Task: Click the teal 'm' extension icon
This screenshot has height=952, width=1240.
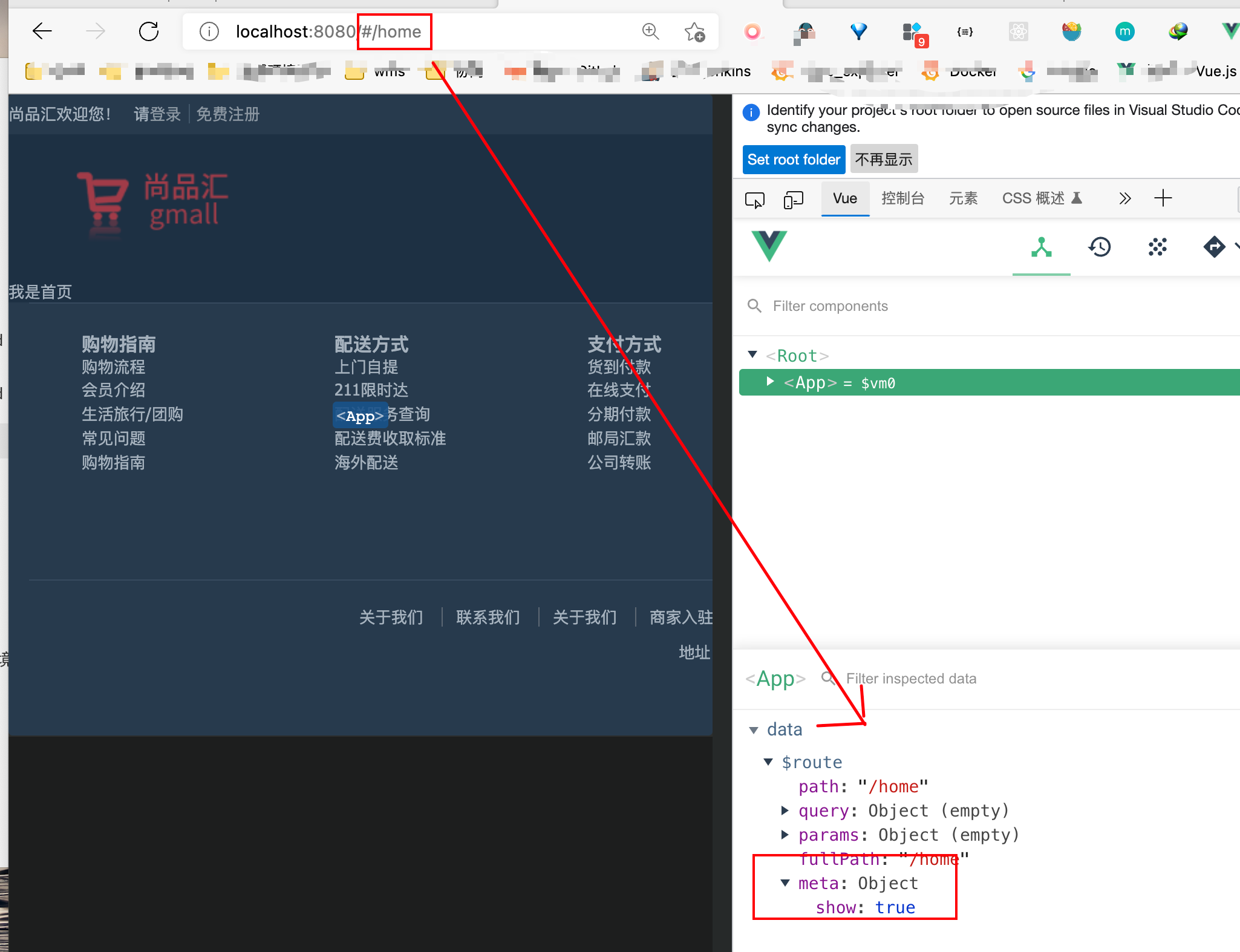Action: 1124,31
